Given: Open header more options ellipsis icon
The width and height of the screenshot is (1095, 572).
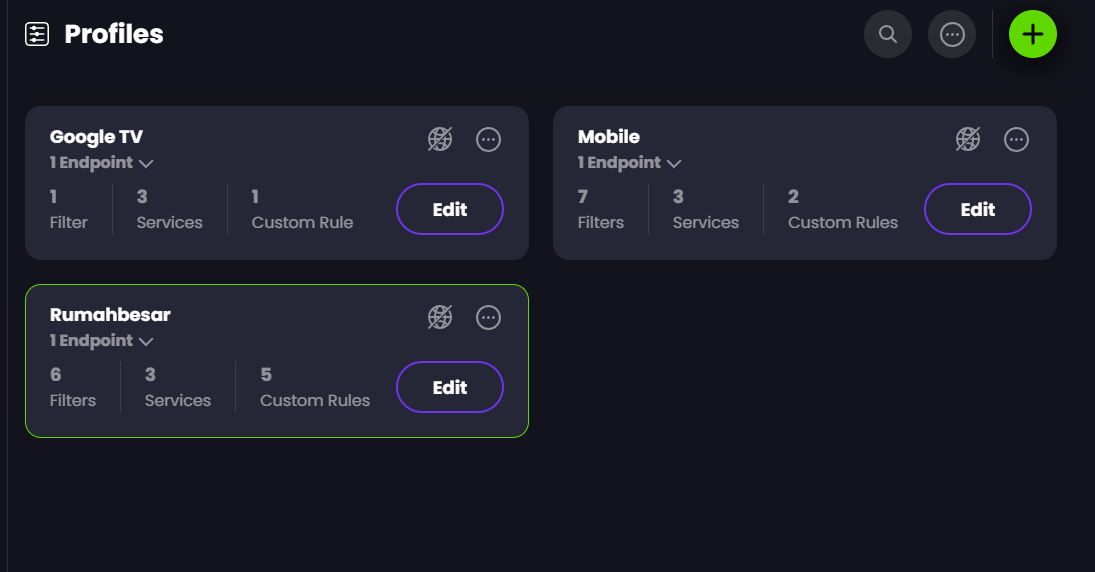Looking at the screenshot, I should [952, 34].
